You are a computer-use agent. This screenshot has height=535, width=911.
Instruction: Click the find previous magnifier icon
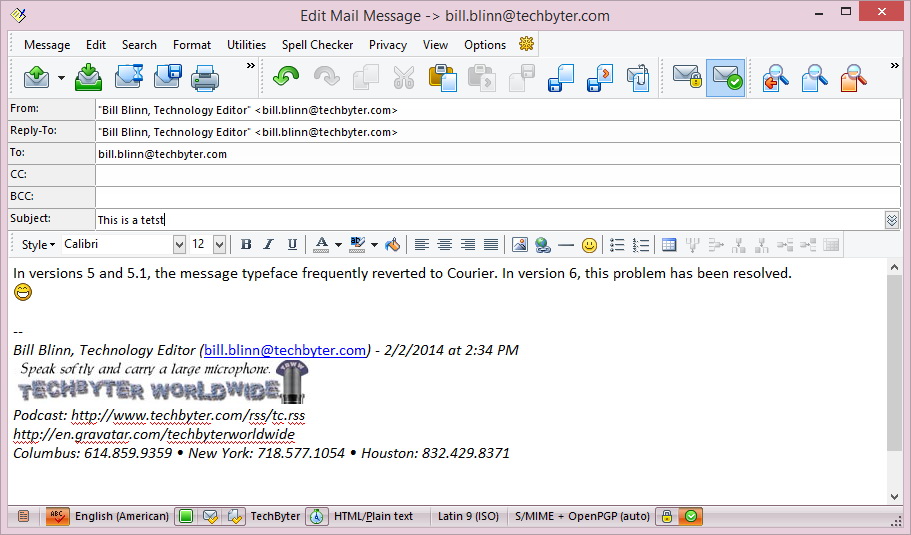click(x=776, y=78)
